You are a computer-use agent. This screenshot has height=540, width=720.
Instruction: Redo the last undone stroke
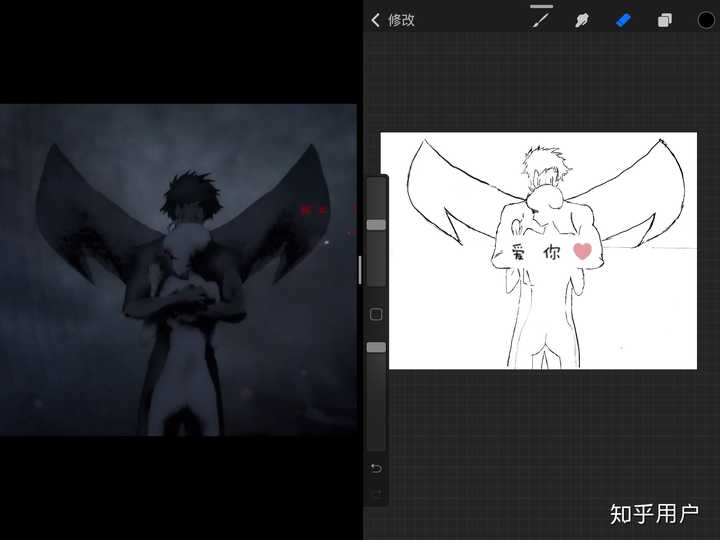pos(376,493)
